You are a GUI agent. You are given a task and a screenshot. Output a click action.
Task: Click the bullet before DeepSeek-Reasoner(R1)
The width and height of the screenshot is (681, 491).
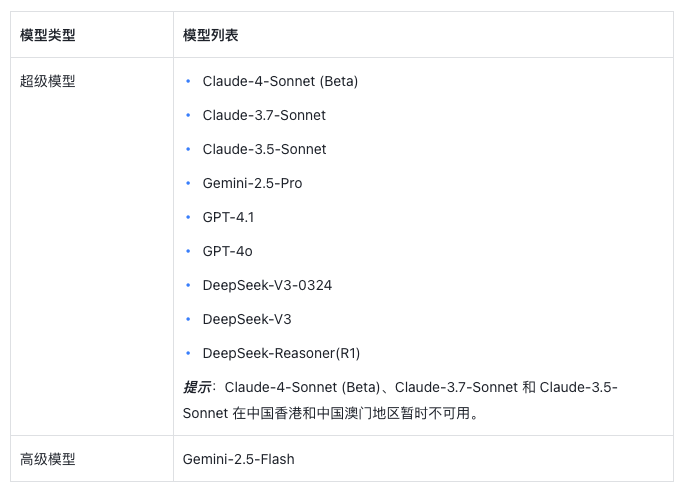188,353
